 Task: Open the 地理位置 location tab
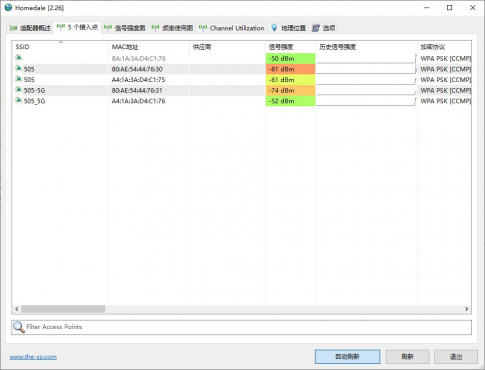(288, 28)
